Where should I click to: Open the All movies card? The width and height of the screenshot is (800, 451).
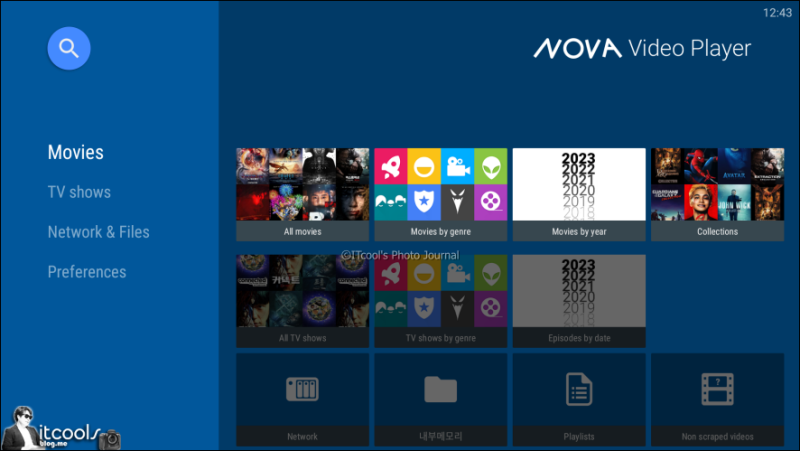303,194
